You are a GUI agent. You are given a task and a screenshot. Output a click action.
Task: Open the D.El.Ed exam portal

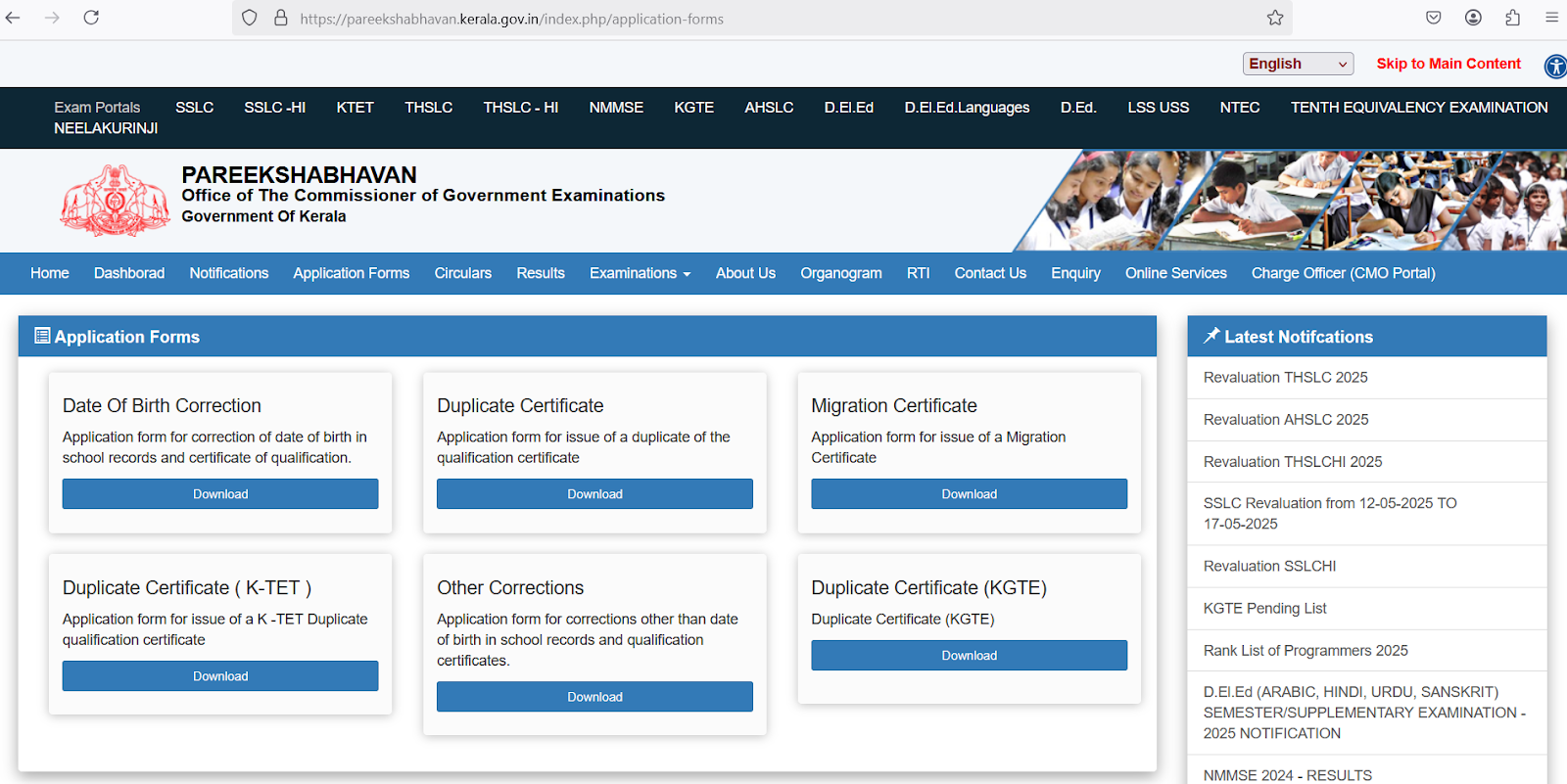coord(849,108)
